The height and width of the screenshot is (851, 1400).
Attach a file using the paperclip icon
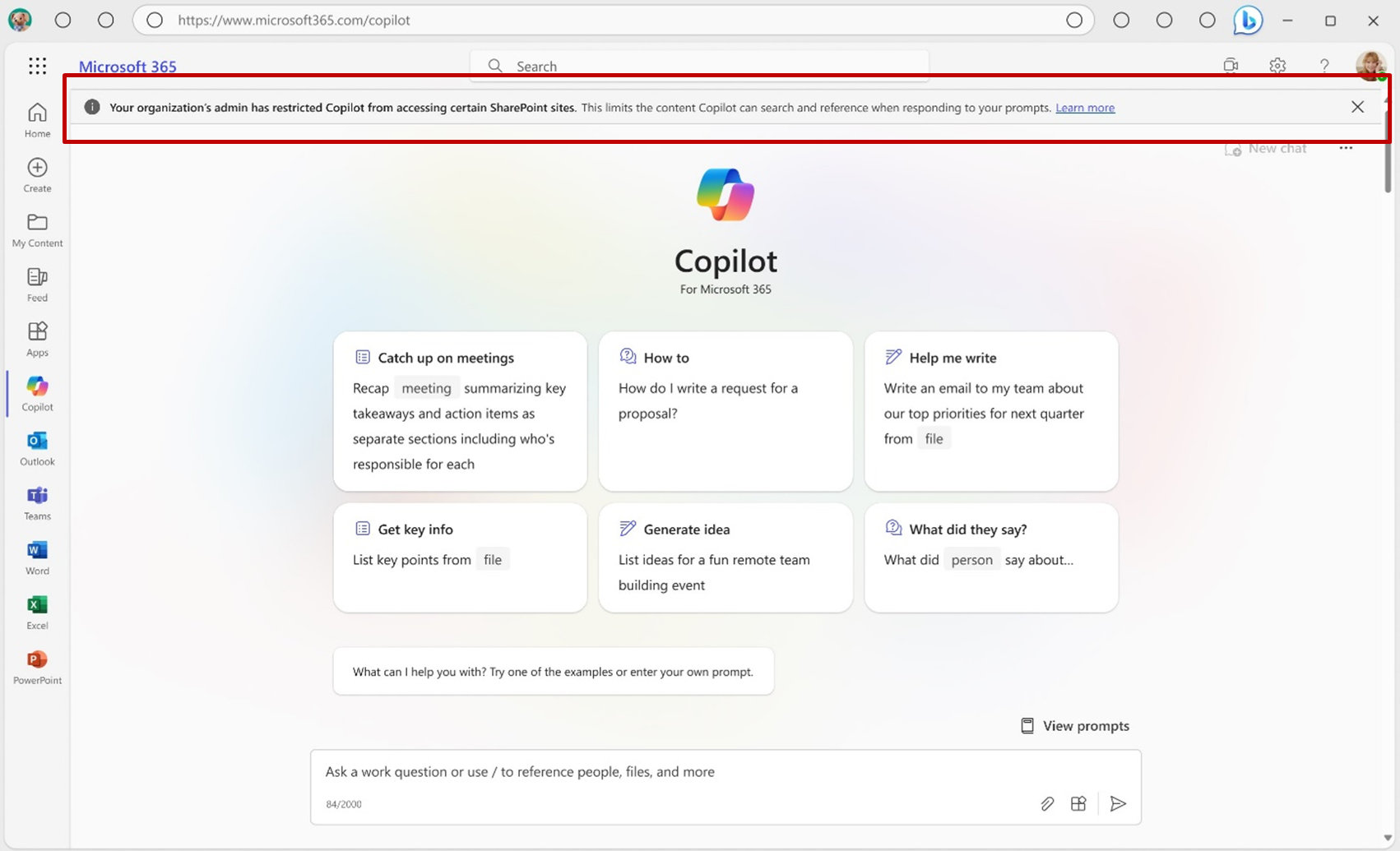(x=1047, y=803)
